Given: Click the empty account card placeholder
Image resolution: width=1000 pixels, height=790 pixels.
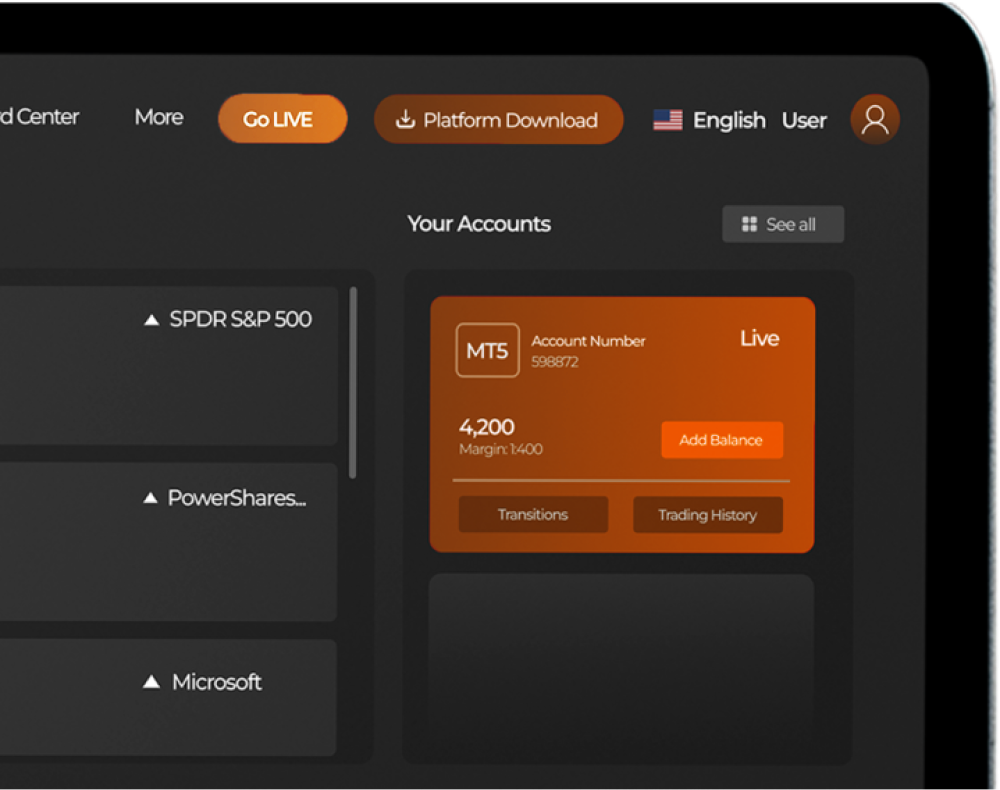Looking at the screenshot, I should [x=621, y=660].
